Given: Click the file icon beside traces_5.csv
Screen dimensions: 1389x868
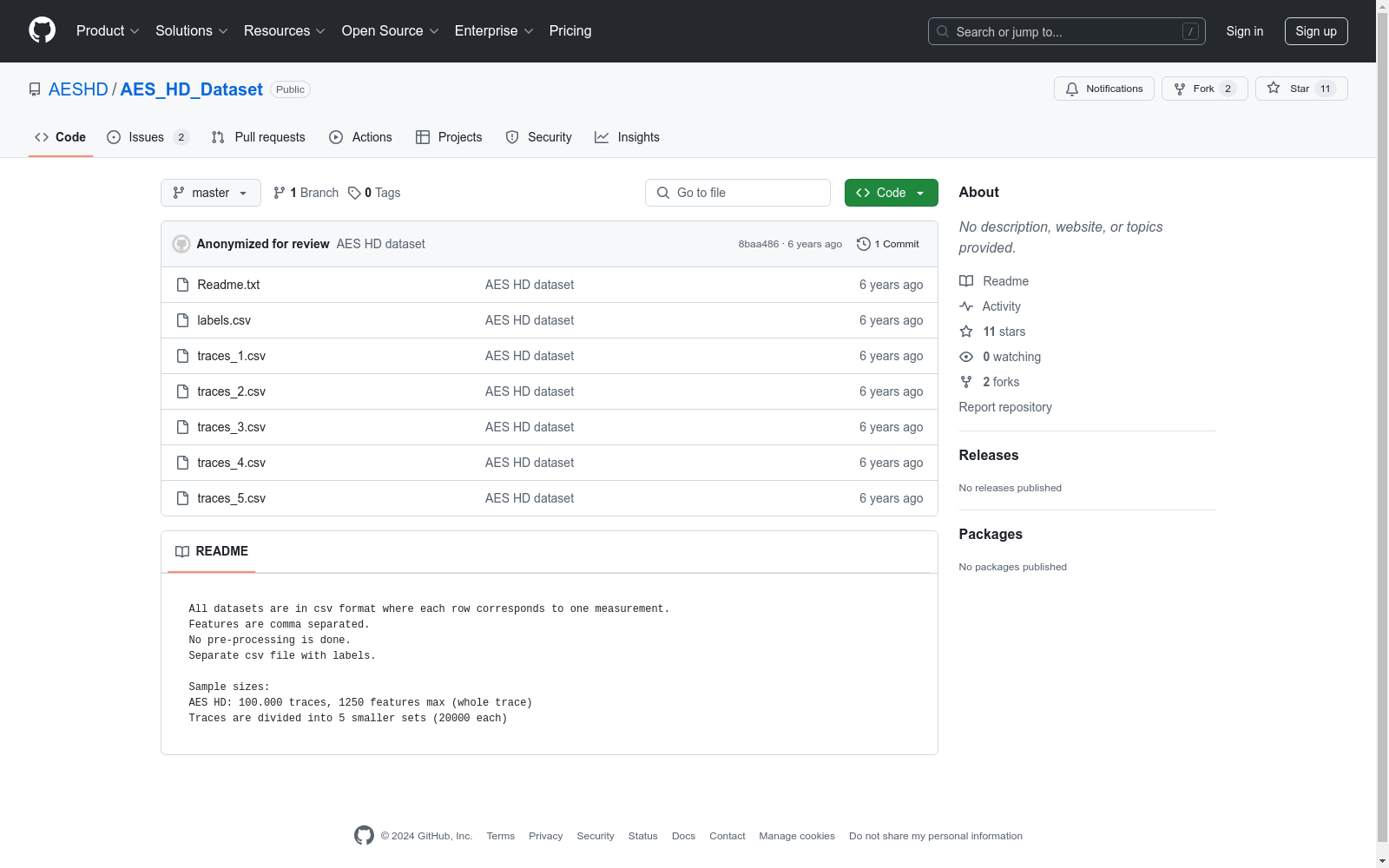Looking at the screenshot, I should click(x=182, y=498).
